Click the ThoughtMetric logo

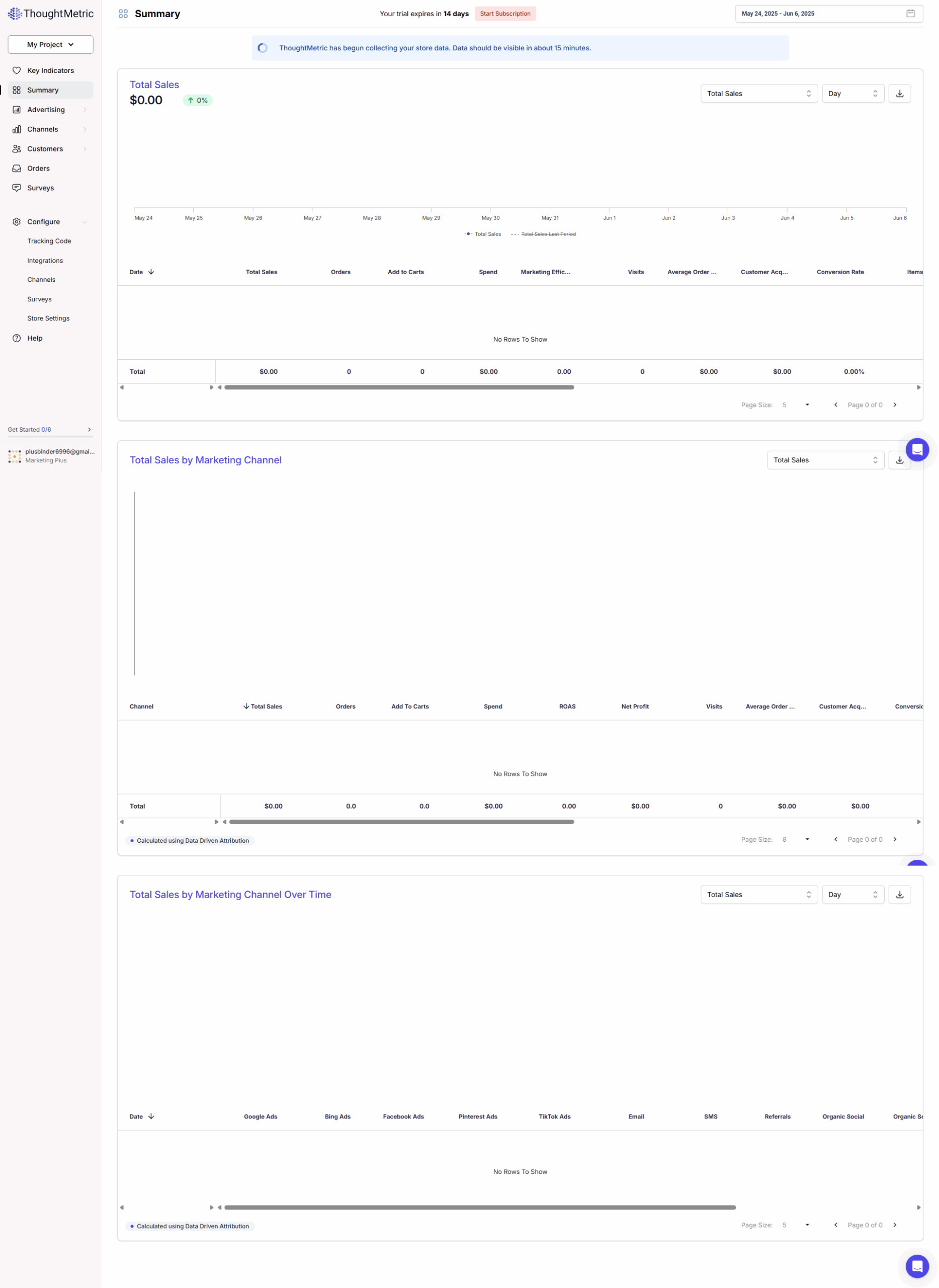[51, 14]
